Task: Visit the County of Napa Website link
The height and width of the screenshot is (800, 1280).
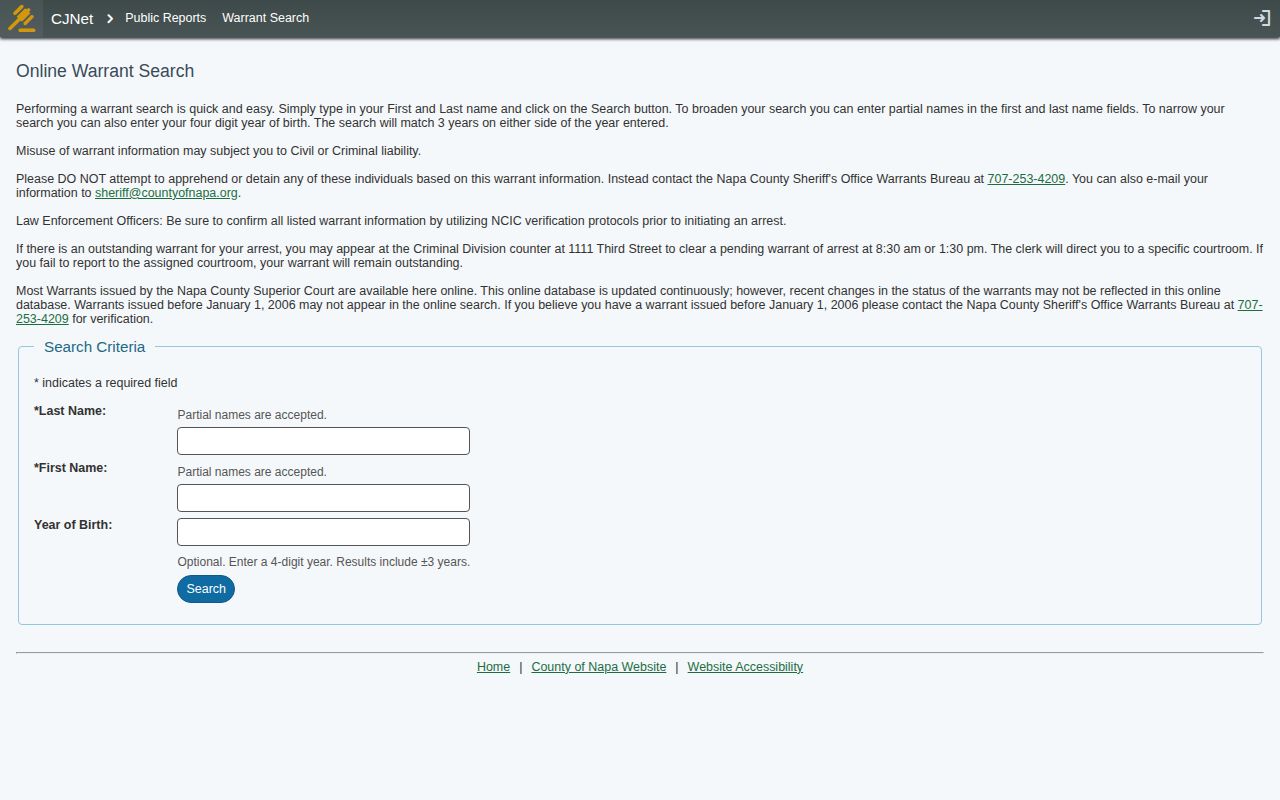Action: click(x=599, y=667)
